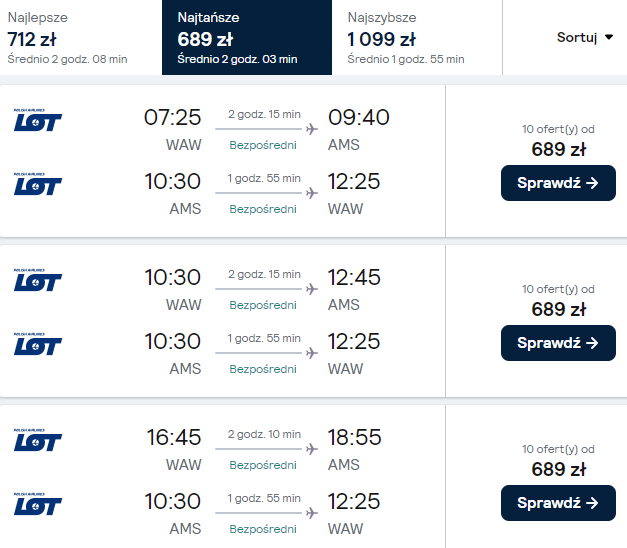Click airplane icon on 16:45 flight line

coord(311,449)
